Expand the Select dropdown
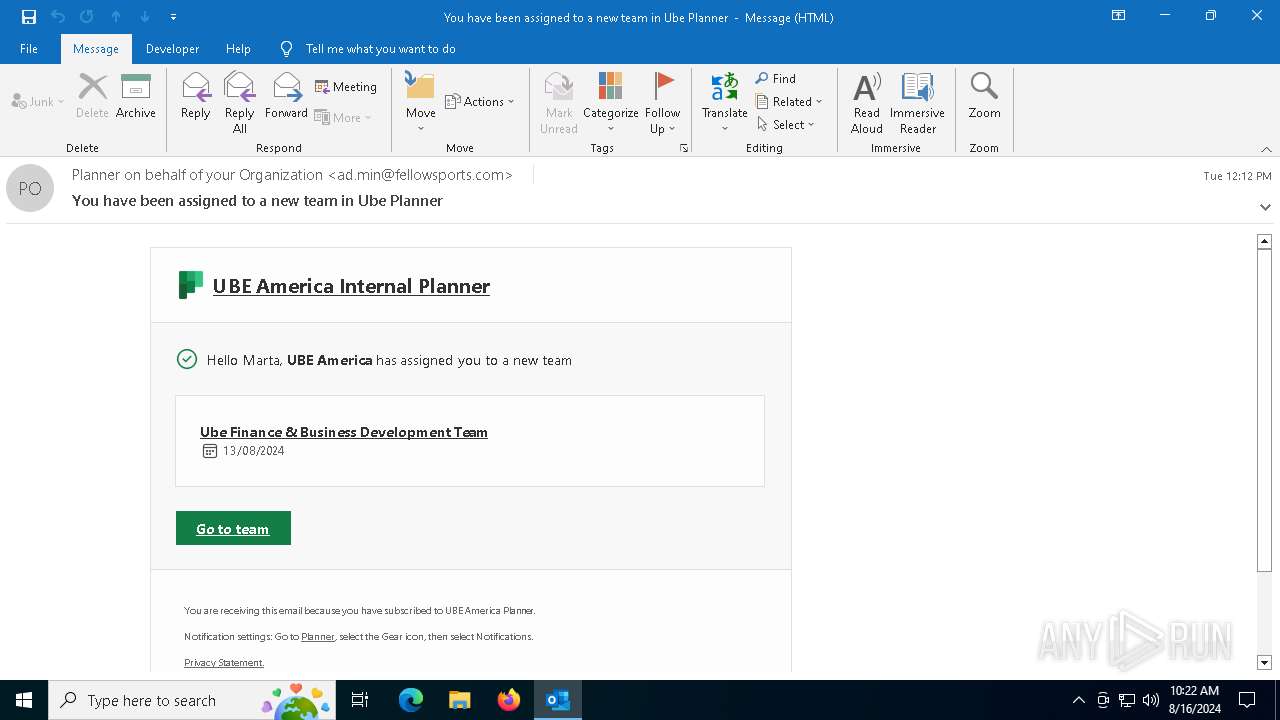1280x720 pixels. 786,124
